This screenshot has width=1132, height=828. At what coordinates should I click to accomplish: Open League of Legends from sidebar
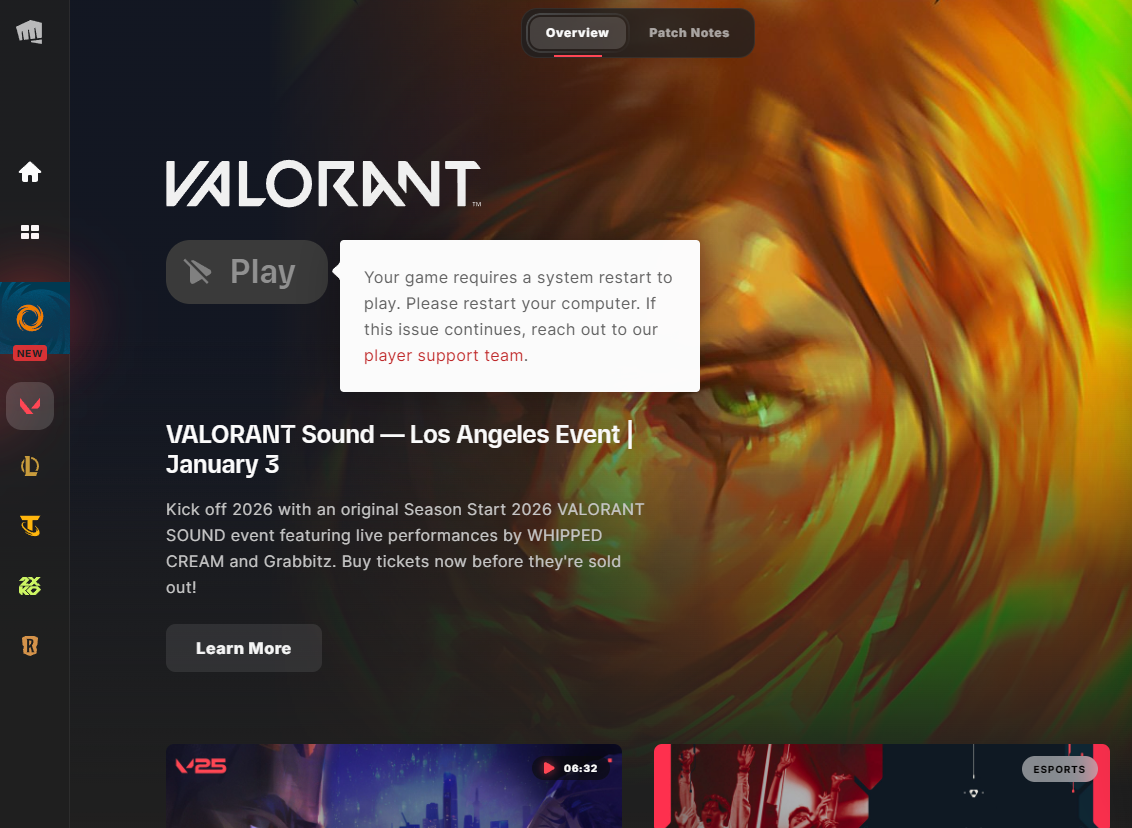tap(30, 466)
